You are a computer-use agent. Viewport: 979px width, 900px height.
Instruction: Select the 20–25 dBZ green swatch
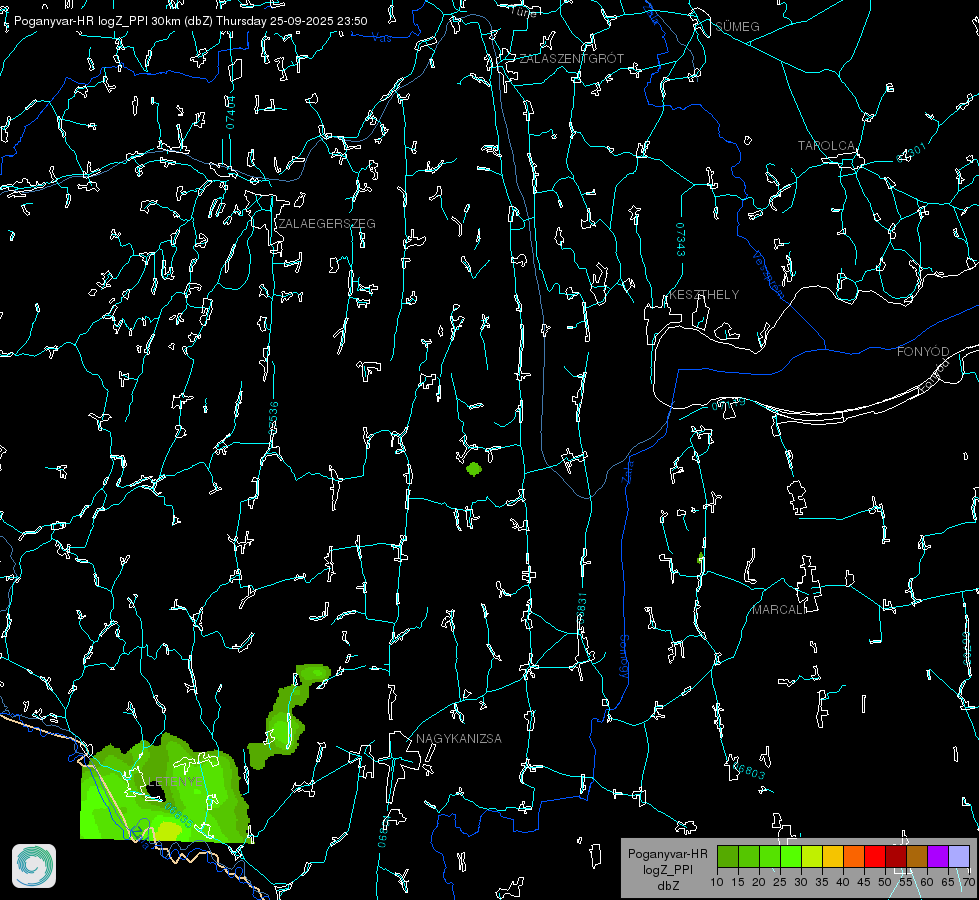point(770,856)
